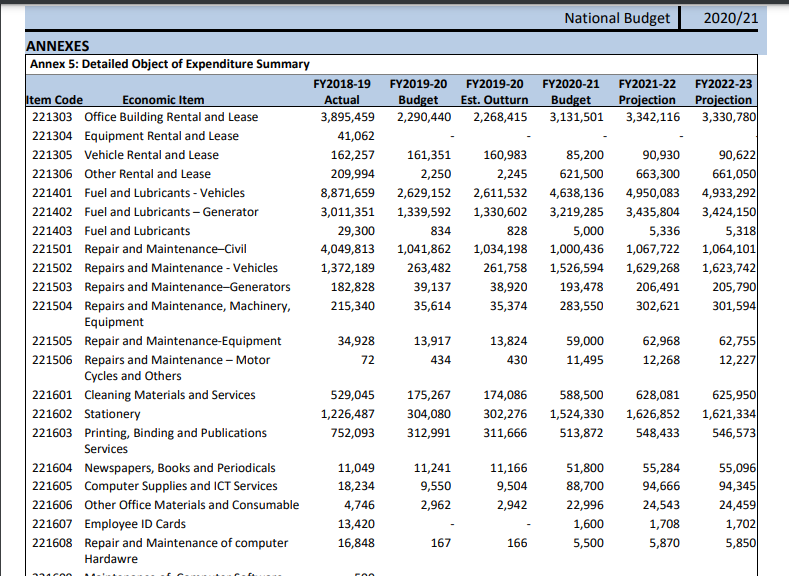This screenshot has height=576, width=789.
Task: Click the Employee ID Cards row label
Action: click(135, 524)
